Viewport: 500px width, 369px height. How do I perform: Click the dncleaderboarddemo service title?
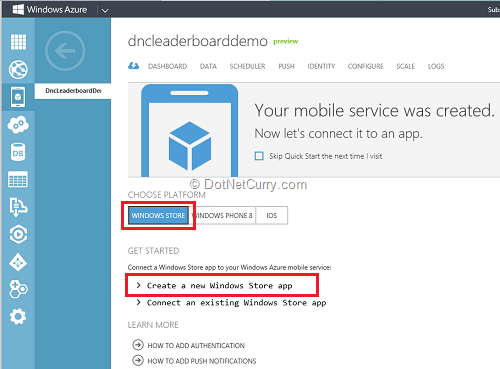tap(198, 41)
